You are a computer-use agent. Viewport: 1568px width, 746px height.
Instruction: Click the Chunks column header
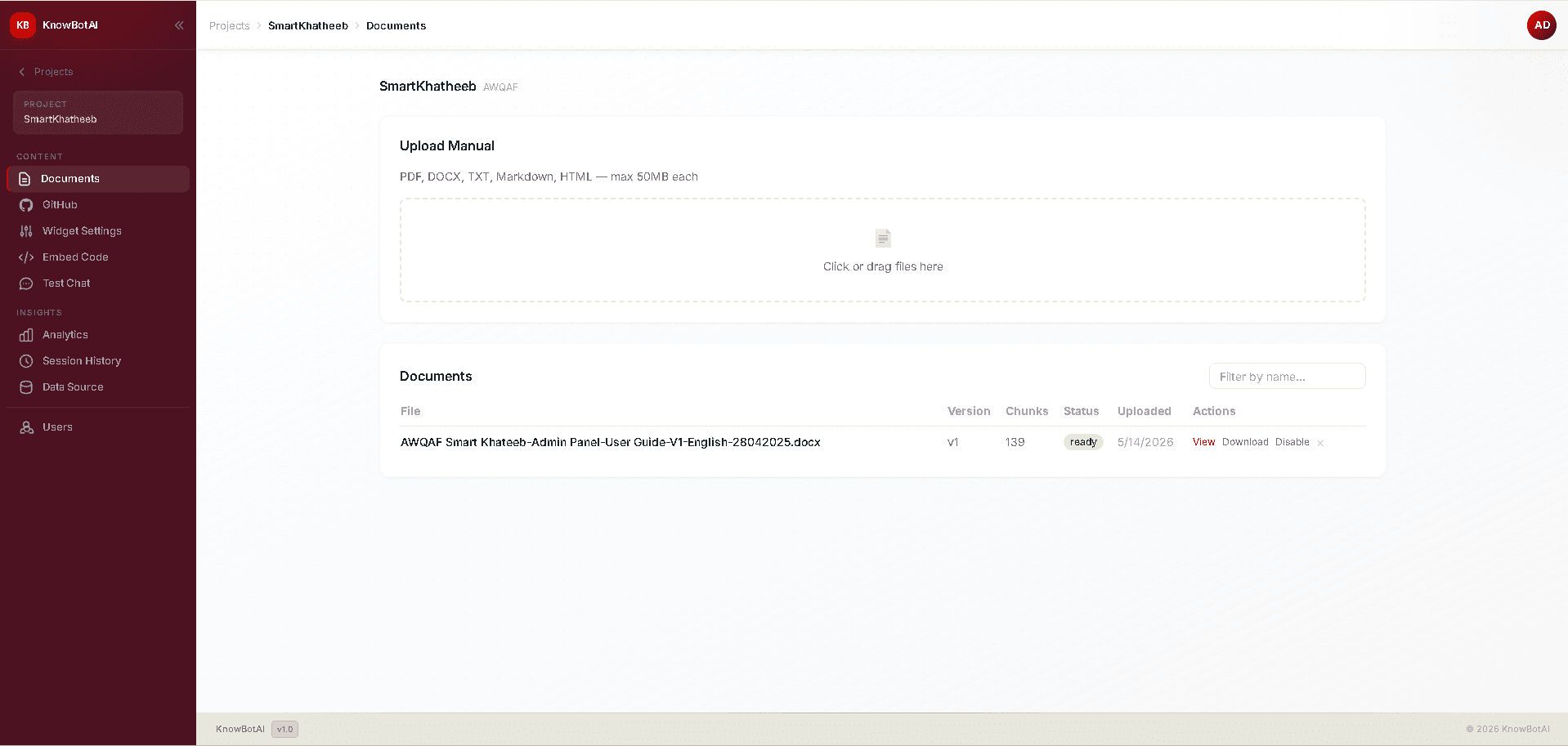tap(1027, 411)
